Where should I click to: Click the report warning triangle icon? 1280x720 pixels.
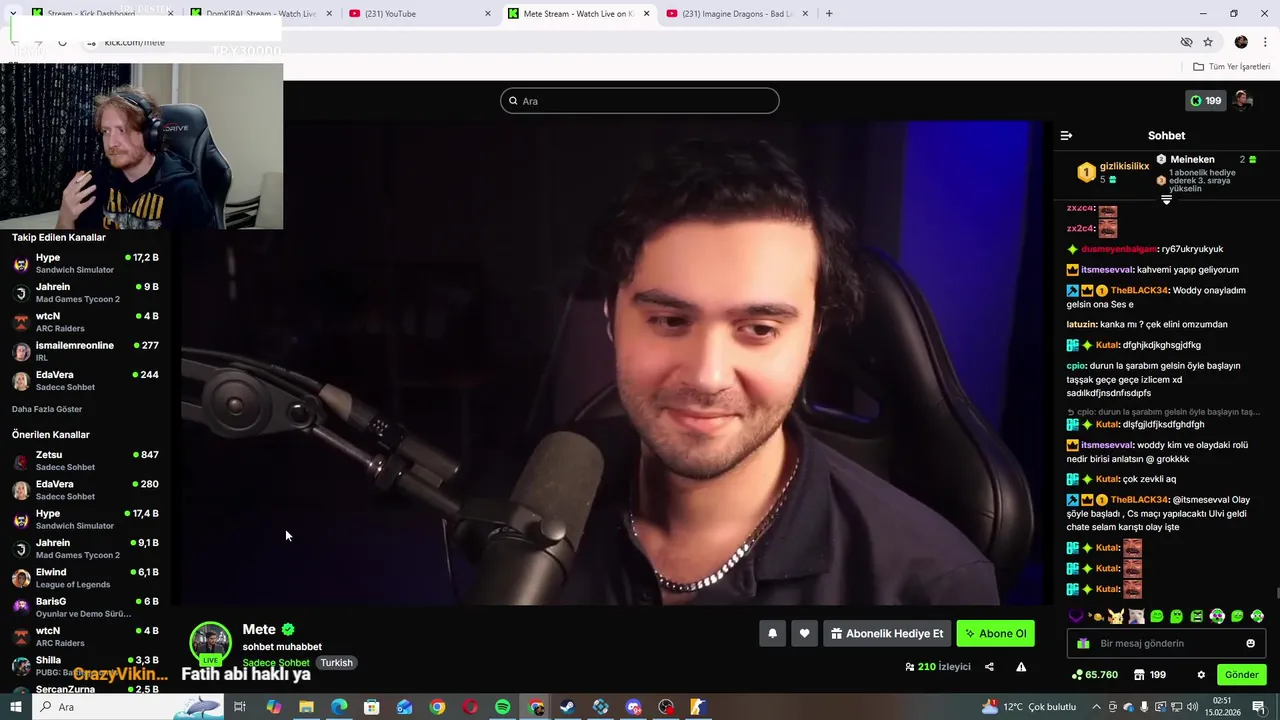click(x=1021, y=667)
